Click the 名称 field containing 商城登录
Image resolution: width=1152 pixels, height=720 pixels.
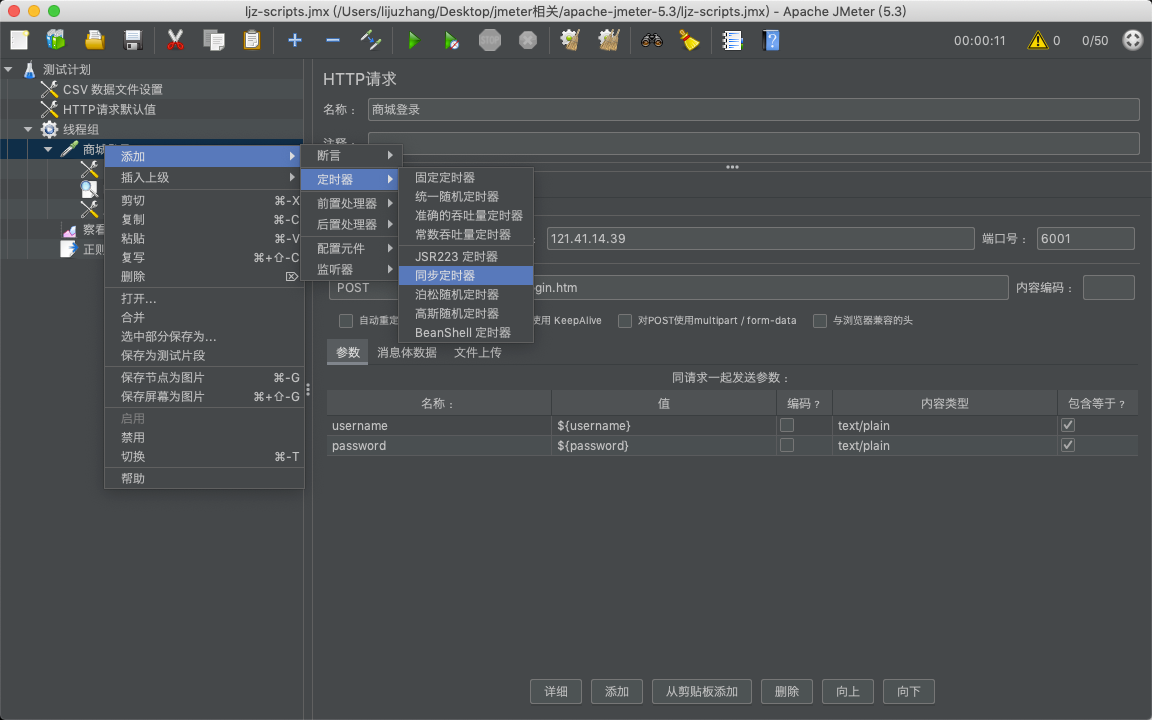(754, 110)
